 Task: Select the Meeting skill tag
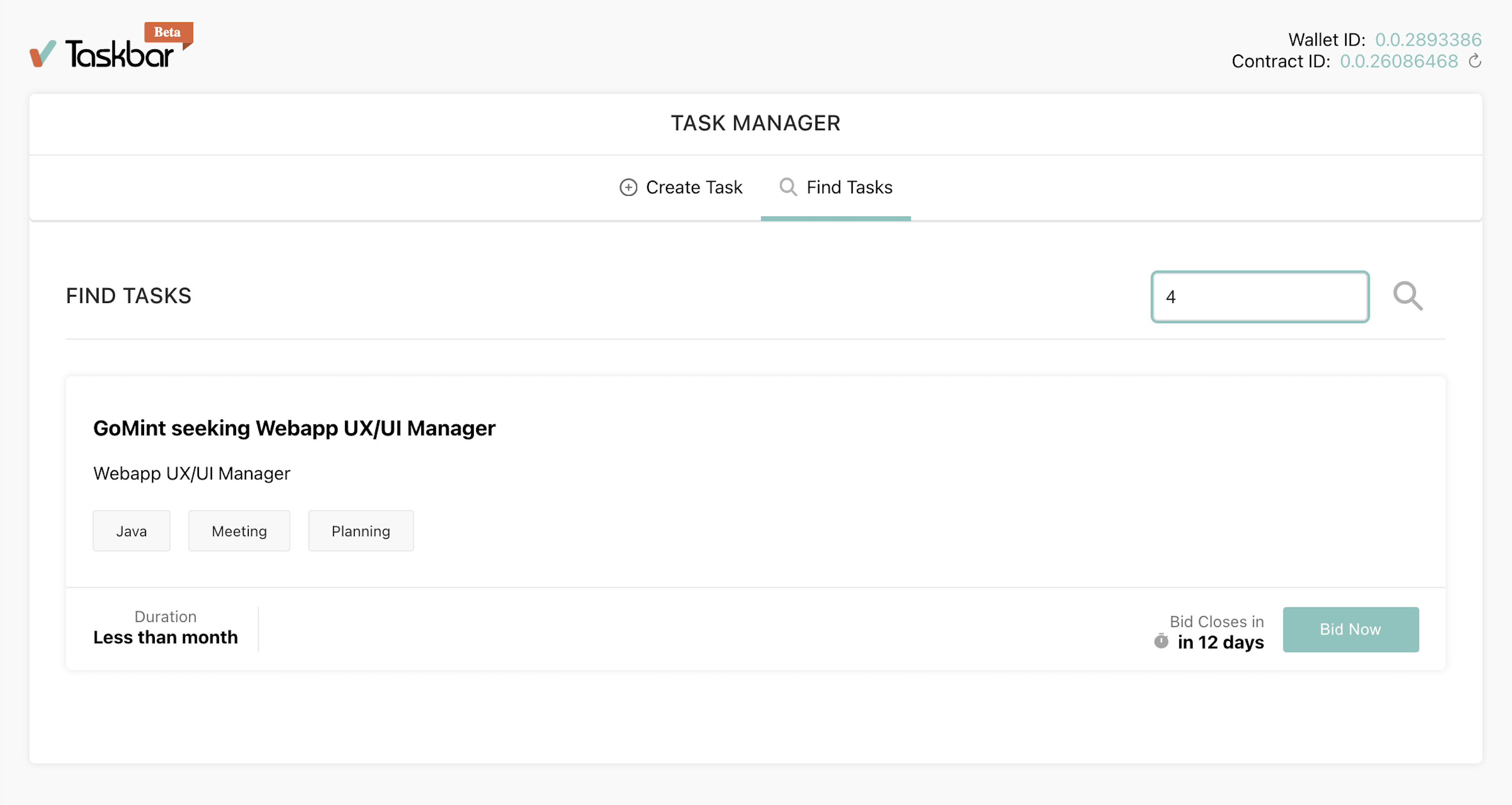(x=239, y=531)
